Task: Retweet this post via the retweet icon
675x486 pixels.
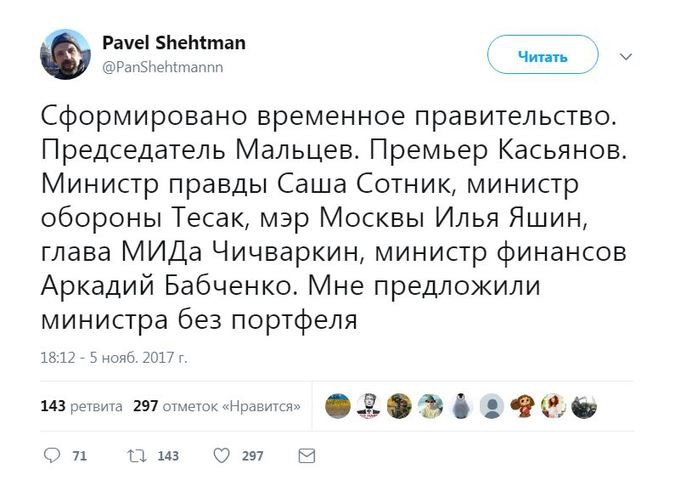Action: coord(137,456)
